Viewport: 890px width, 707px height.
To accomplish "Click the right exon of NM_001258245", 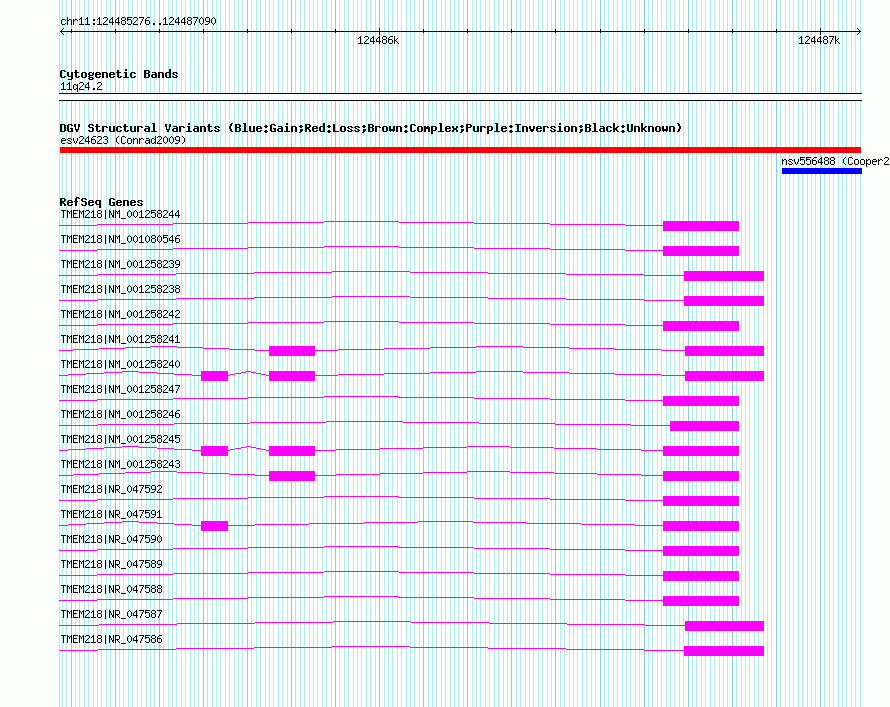I will pos(701,451).
